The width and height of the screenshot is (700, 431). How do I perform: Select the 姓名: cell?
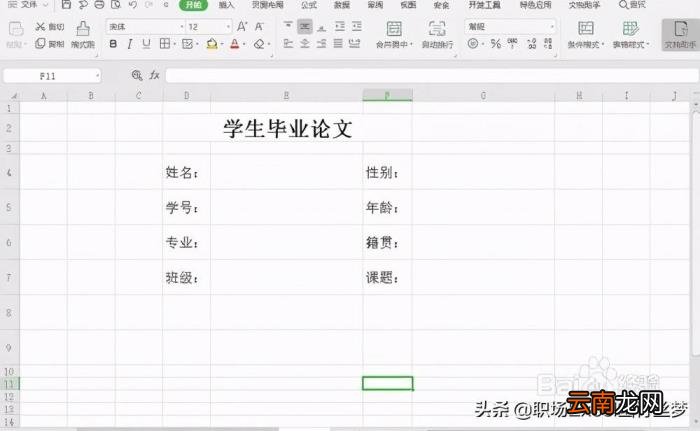(187, 172)
